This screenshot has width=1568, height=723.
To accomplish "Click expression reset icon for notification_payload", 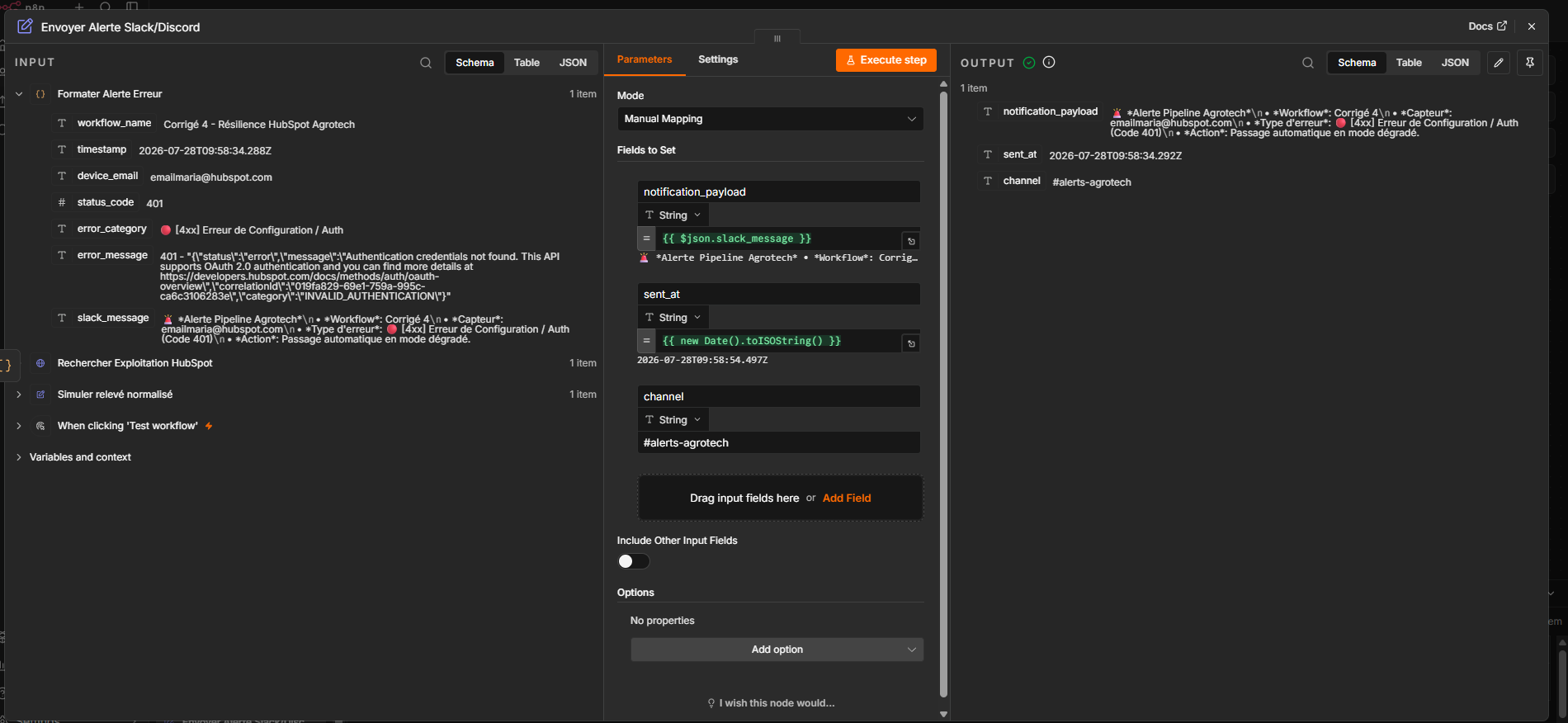I will 911,241.
